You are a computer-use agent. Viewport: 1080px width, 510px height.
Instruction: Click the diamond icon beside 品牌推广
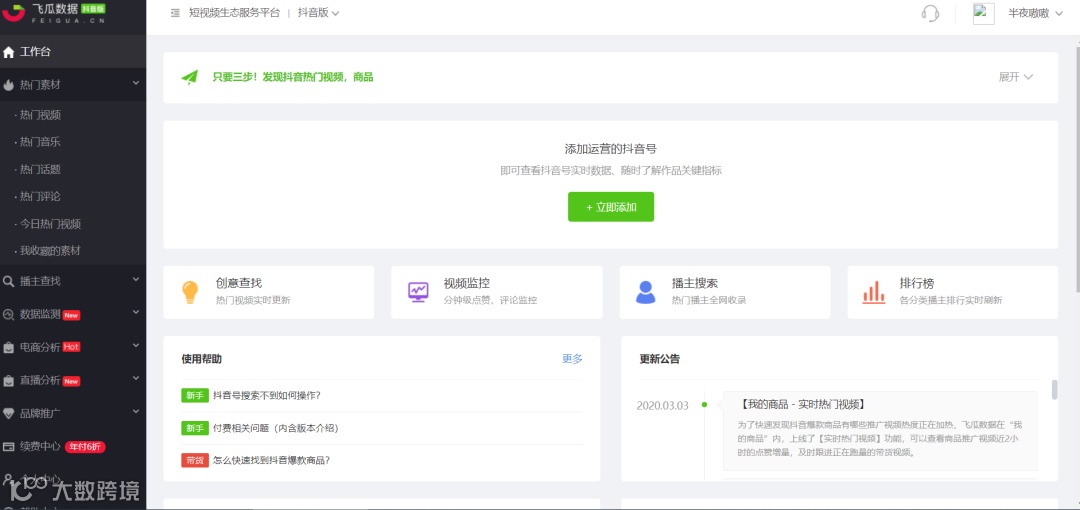9,414
